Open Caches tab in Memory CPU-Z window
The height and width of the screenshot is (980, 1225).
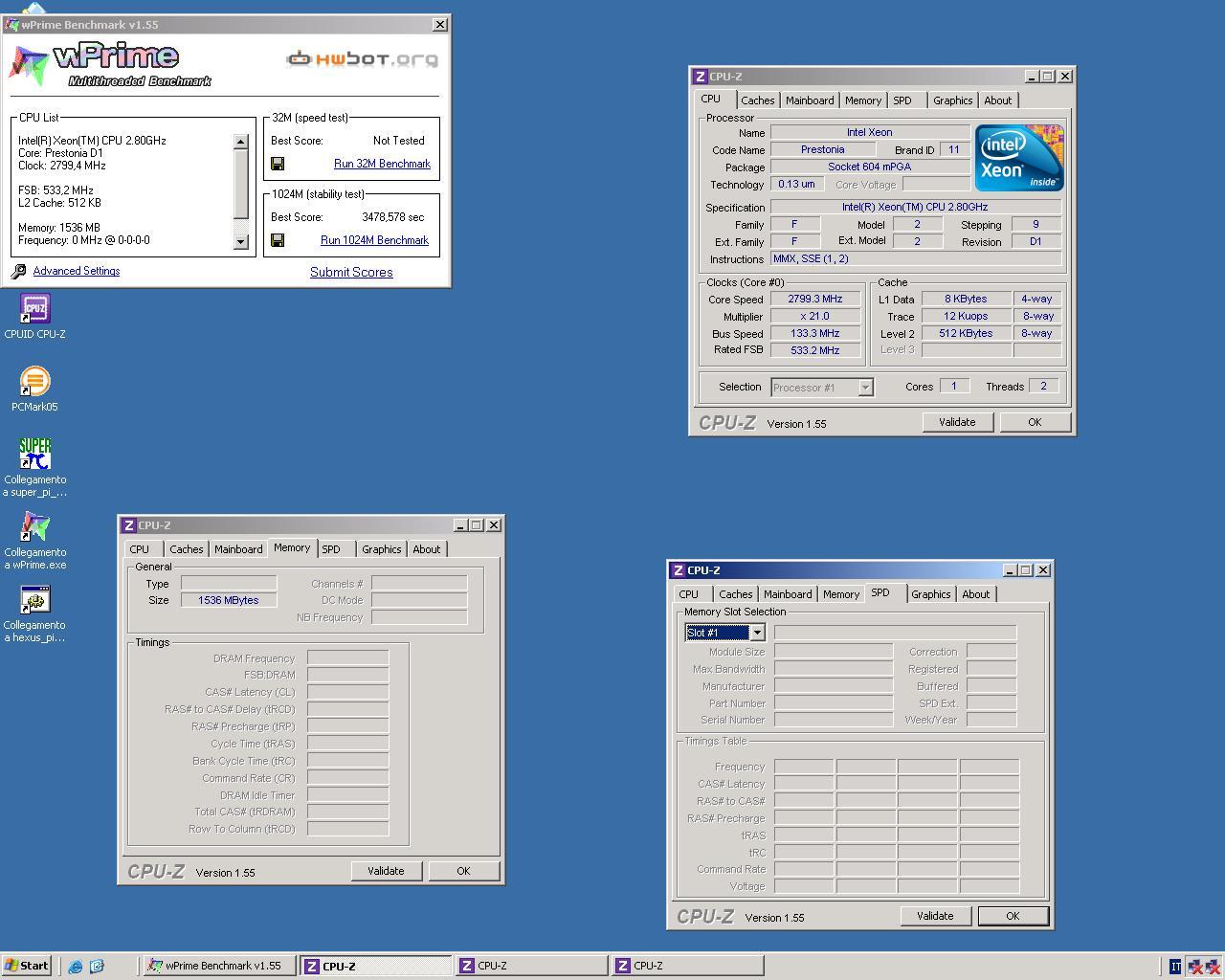point(187,549)
